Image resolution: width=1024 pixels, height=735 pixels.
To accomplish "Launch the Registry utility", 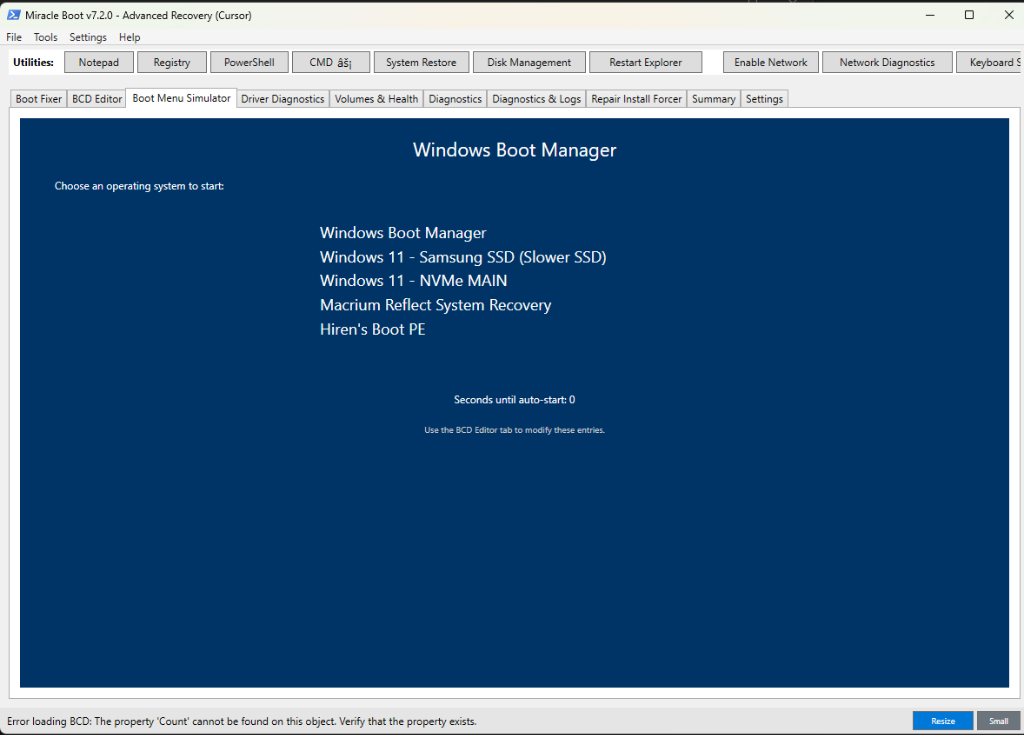I will [171, 61].
